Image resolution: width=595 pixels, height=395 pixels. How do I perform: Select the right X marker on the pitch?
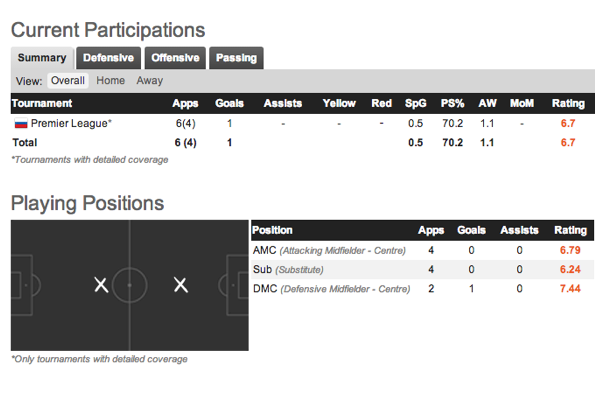click(181, 285)
